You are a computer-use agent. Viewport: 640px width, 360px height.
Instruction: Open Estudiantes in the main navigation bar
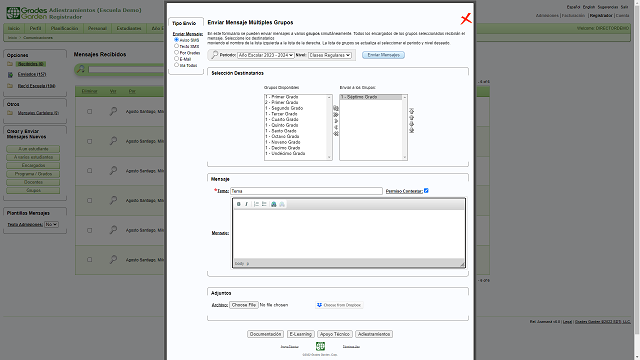(129, 28)
